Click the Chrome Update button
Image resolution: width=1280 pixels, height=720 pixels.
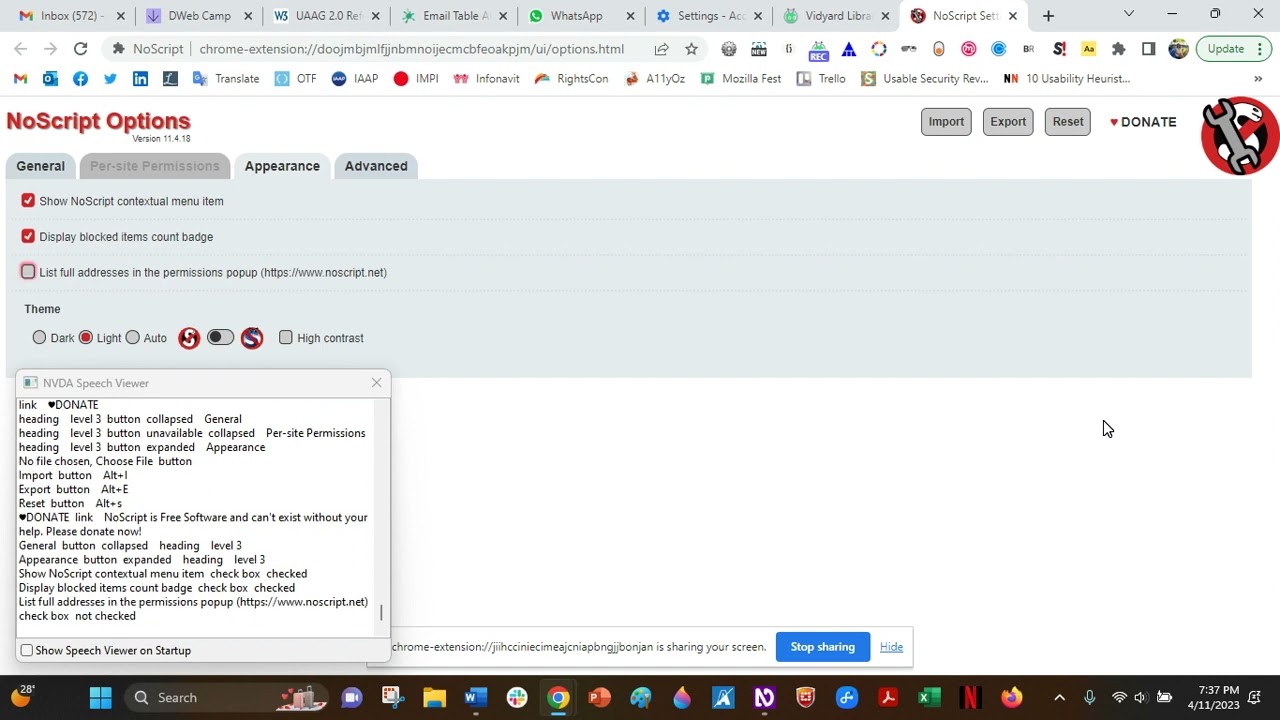tap(1233, 49)
